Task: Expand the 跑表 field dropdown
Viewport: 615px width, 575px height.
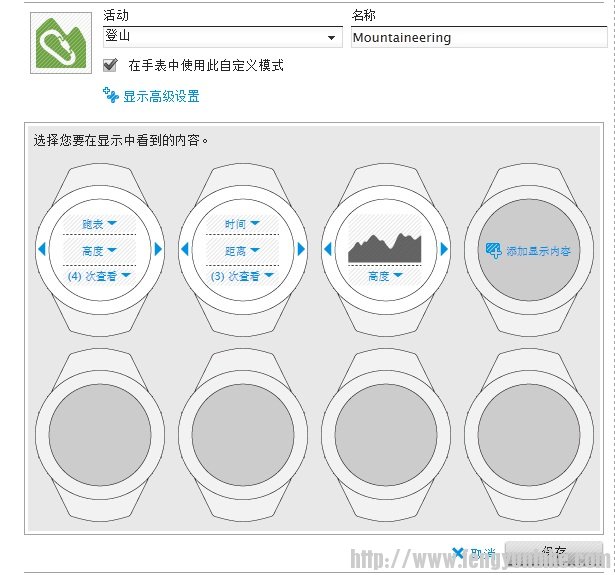Action: tap(100, 224)
